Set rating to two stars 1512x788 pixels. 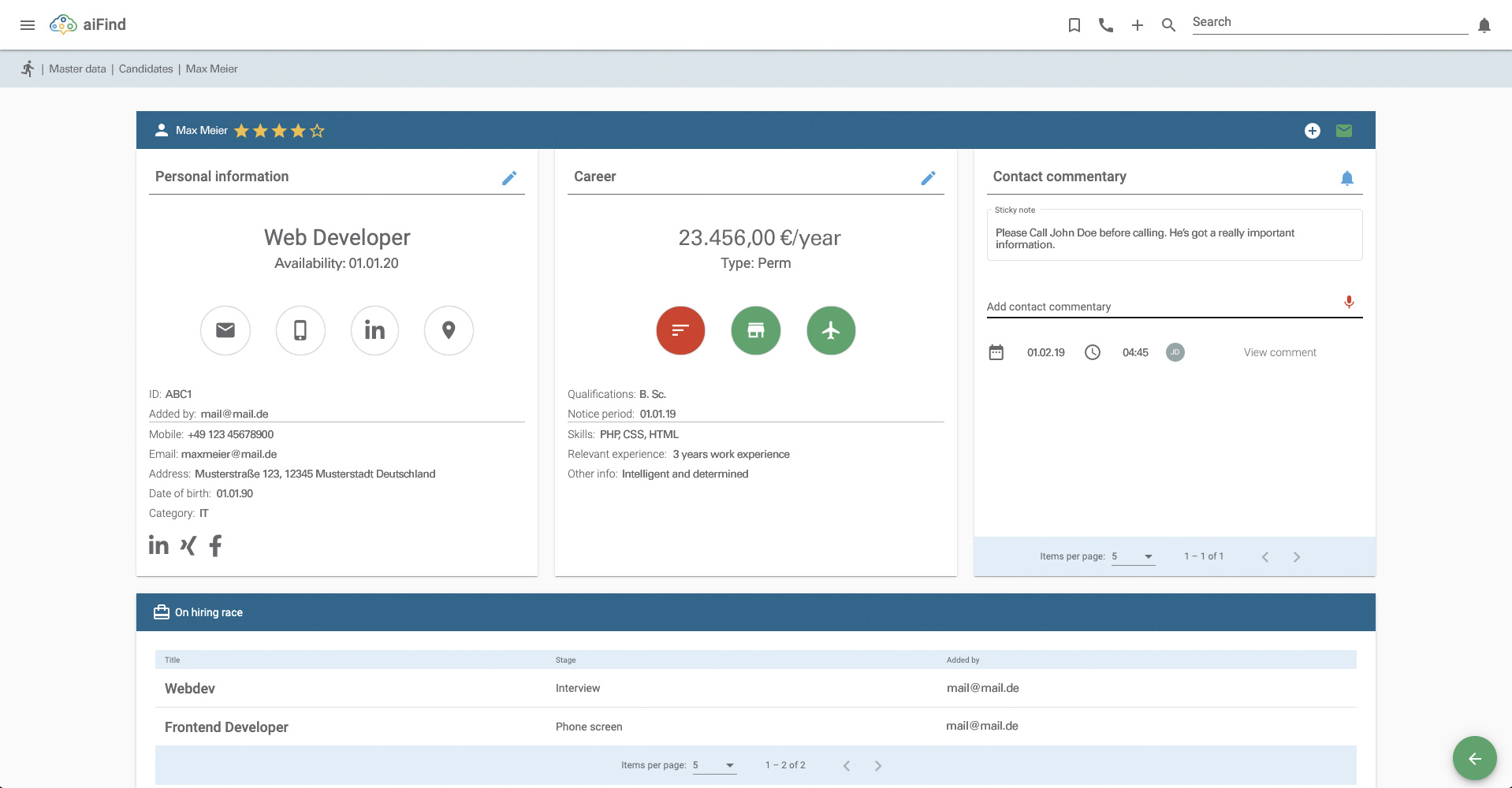[x=260, y=131]
